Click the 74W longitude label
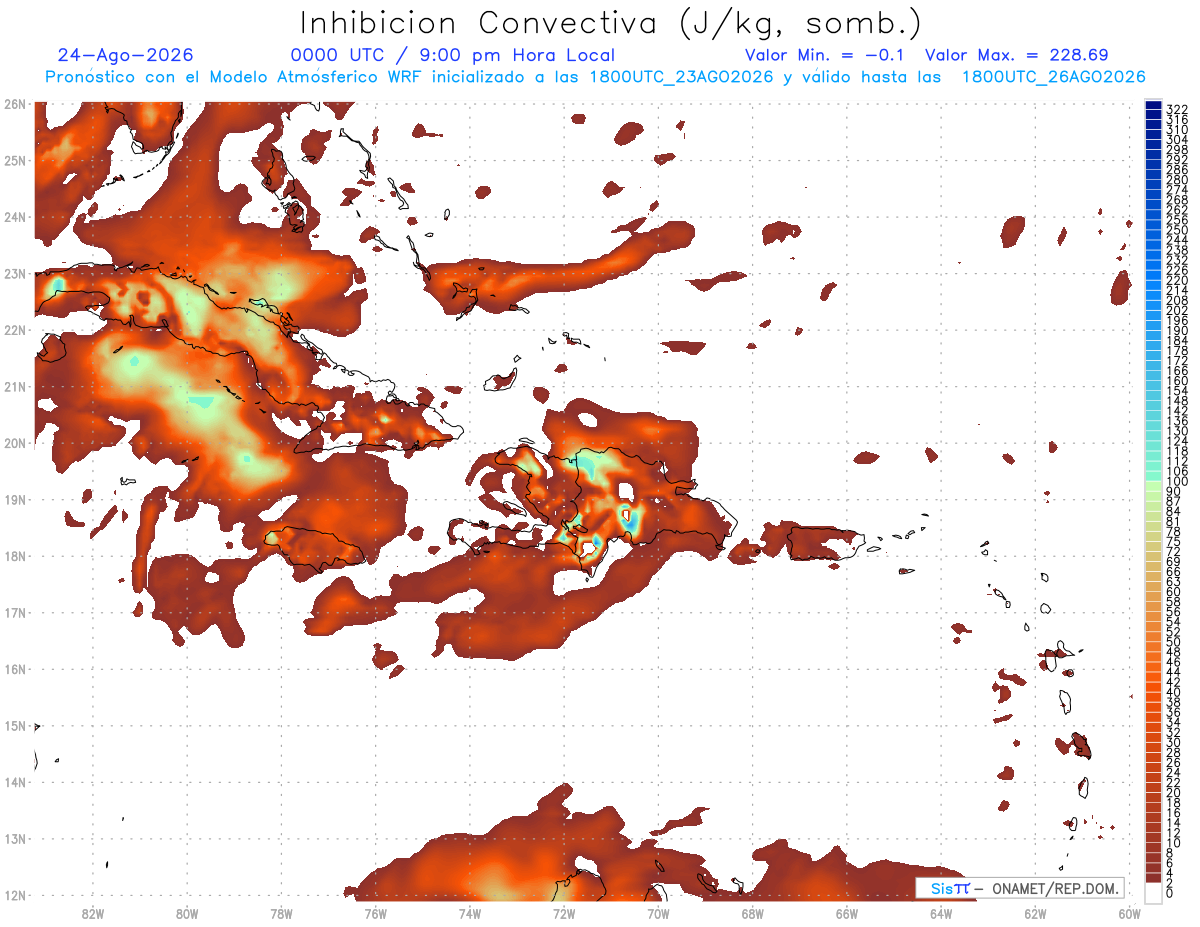The image size is (1200, 927). coord(470,913)
